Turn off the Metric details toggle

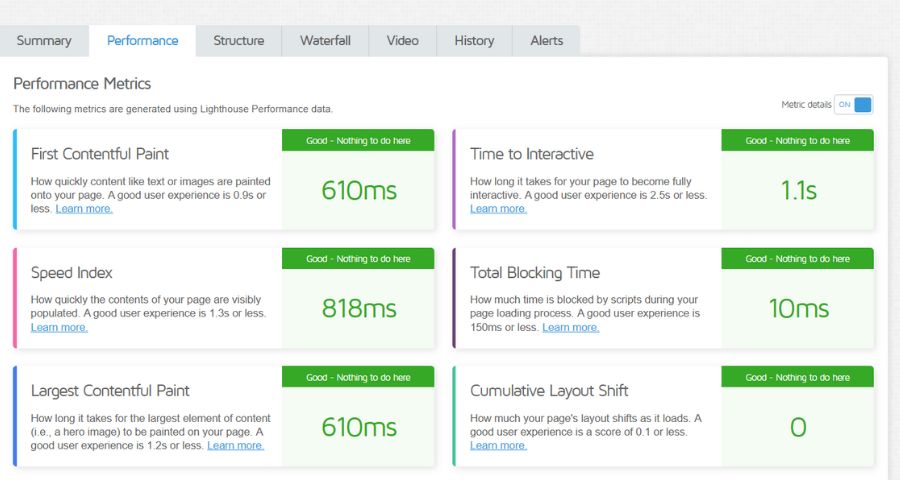(854, 104)
